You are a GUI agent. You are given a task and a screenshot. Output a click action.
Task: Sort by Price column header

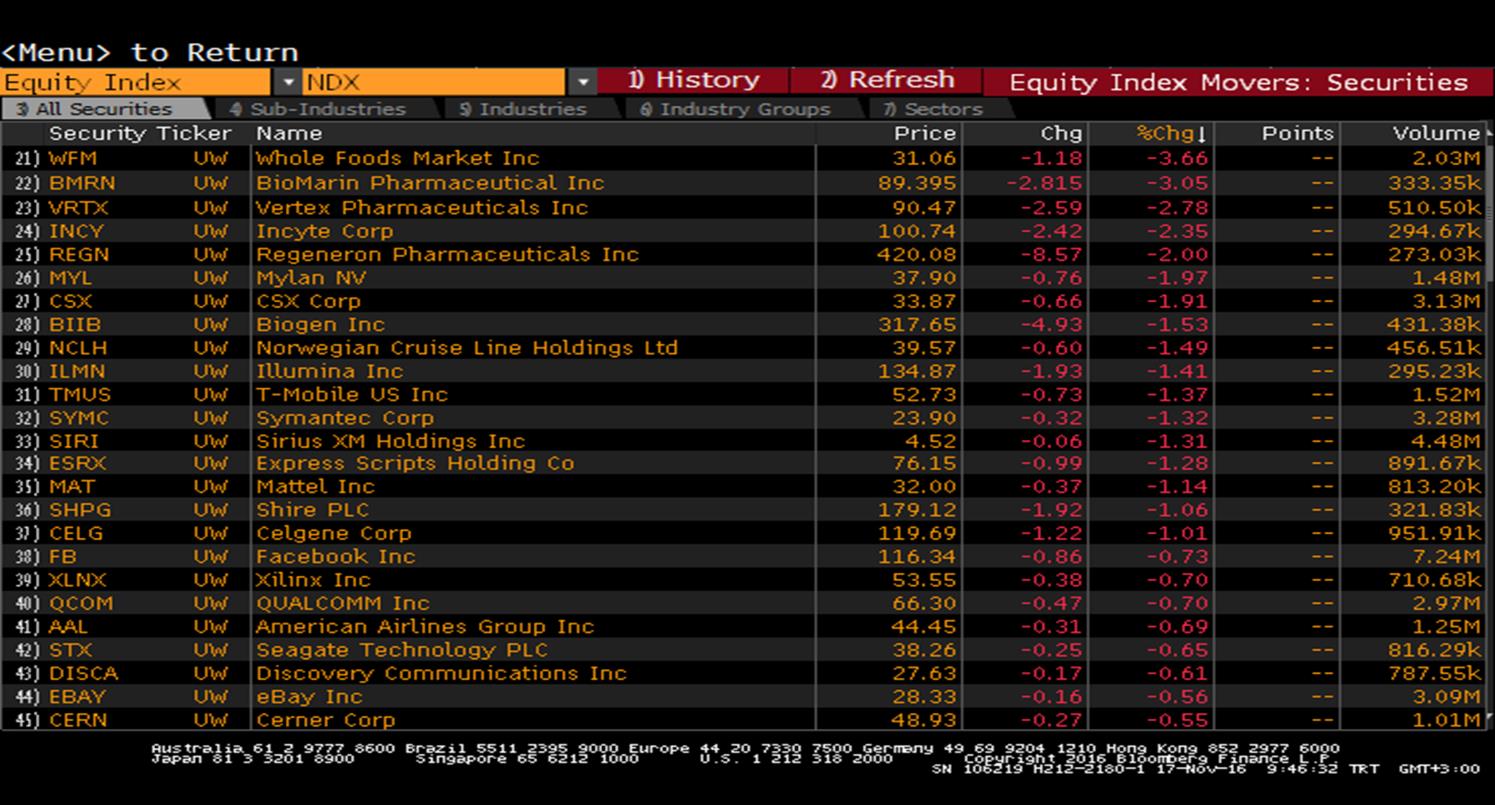click(925, 133)
